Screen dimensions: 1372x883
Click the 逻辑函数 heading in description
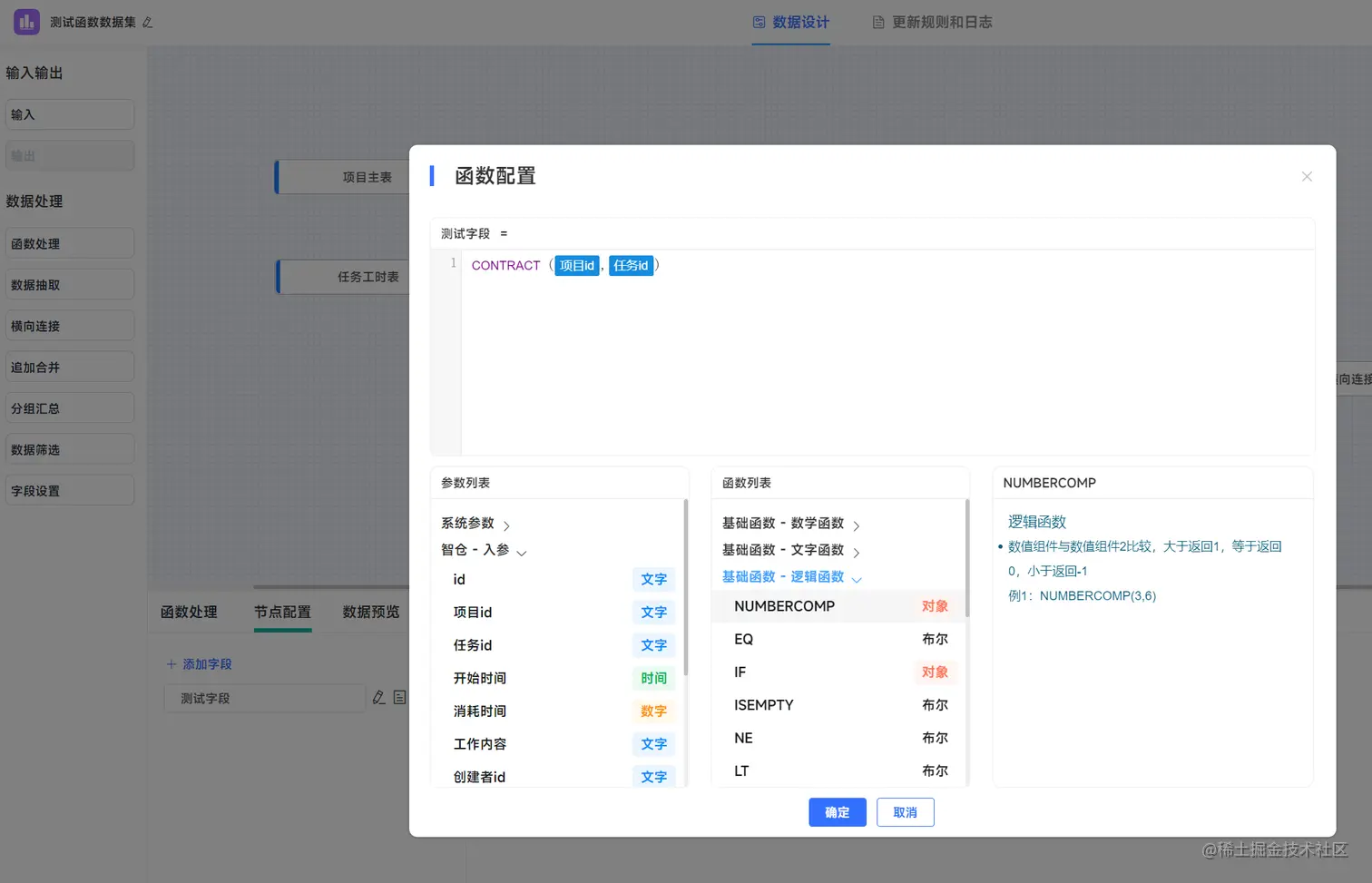point(1037,522)
